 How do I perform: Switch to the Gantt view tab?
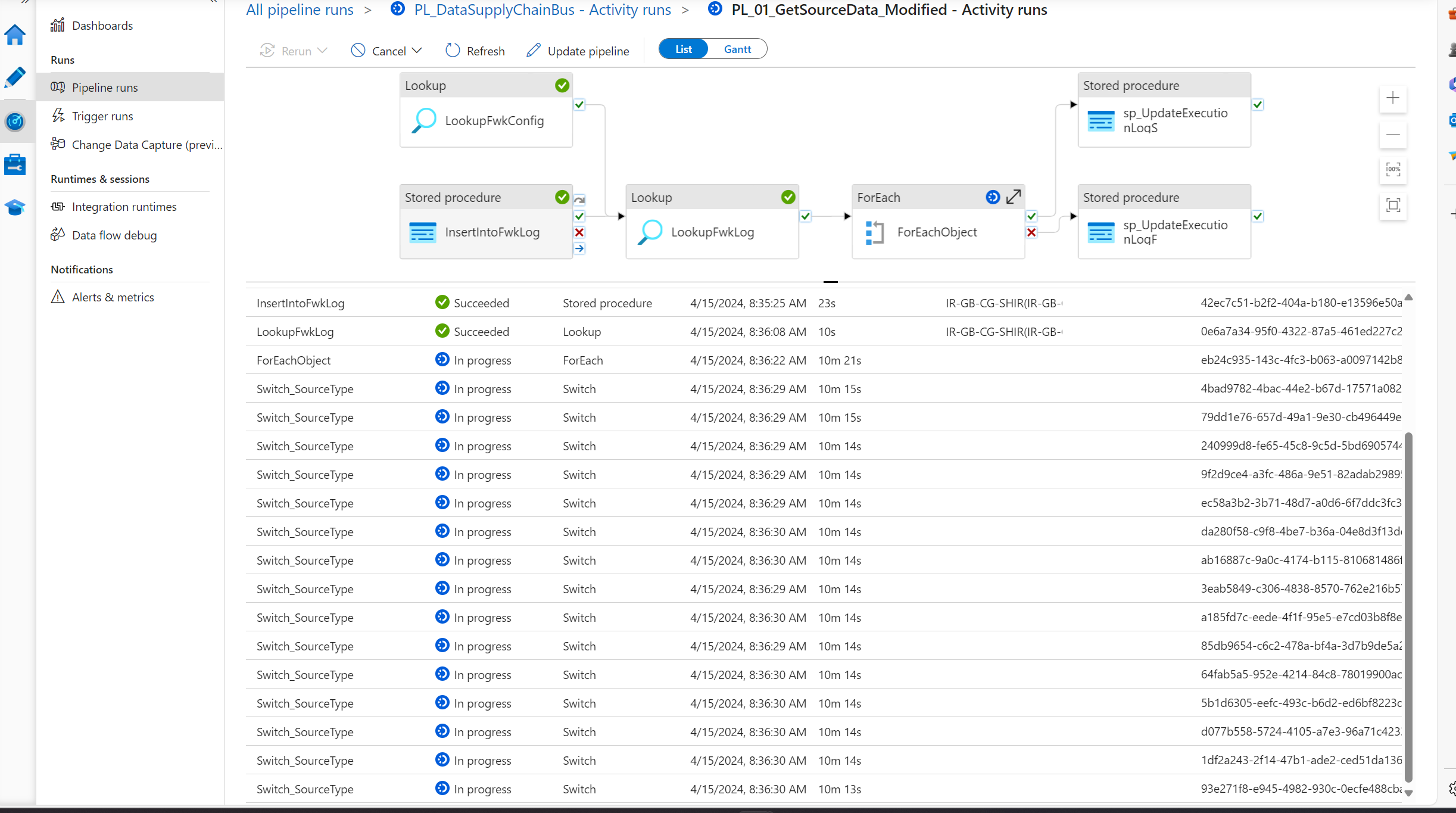tap(737, 49)
